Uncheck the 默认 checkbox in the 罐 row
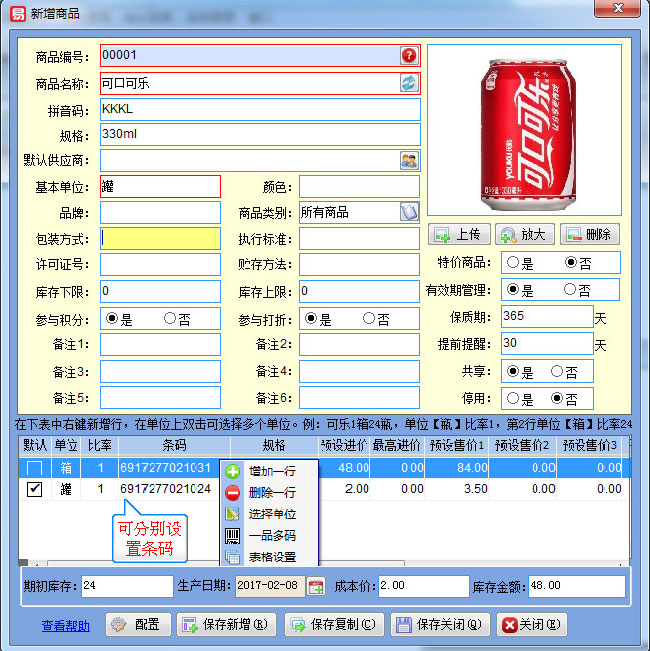The height and width of the screenshot is (651, 650). (35, 489)
